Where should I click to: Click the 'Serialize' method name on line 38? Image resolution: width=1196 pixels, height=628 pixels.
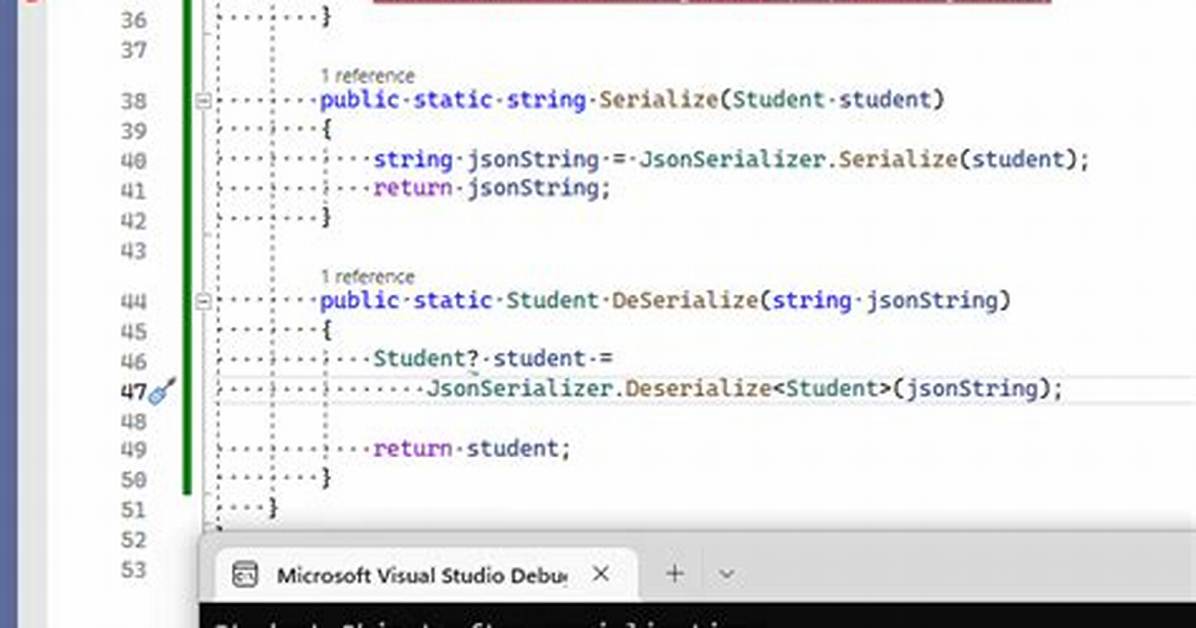(658, 100)
